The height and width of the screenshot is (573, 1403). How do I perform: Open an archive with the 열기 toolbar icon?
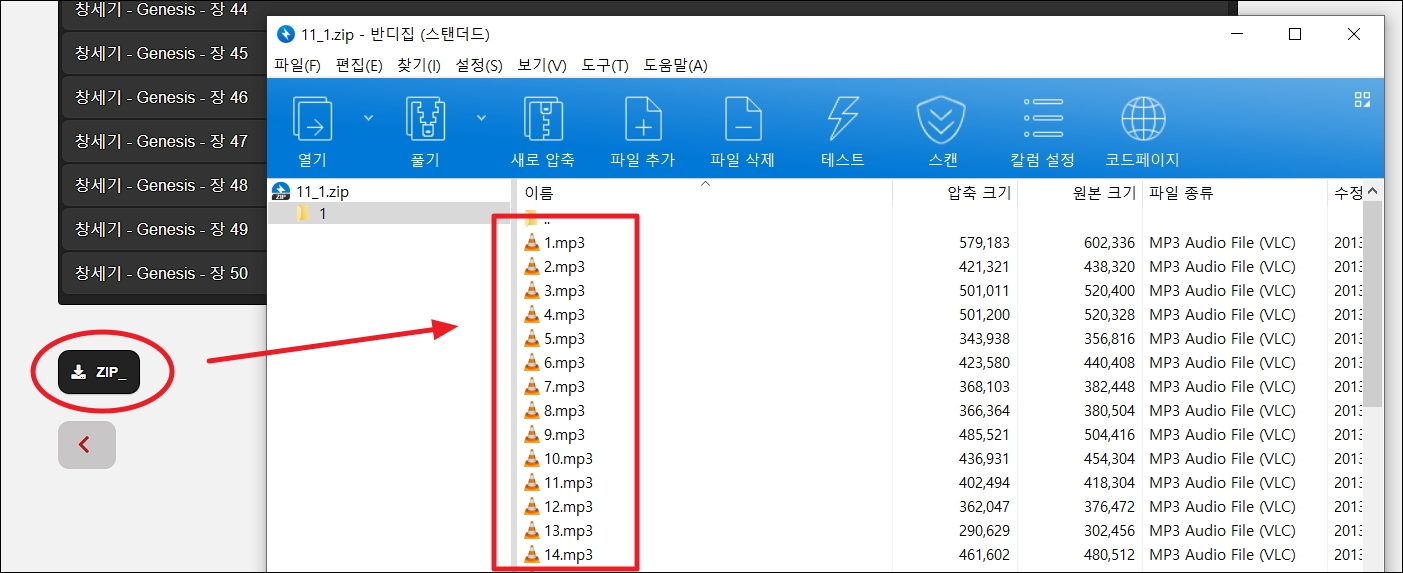pyautogui.click(x=312, y=131)
